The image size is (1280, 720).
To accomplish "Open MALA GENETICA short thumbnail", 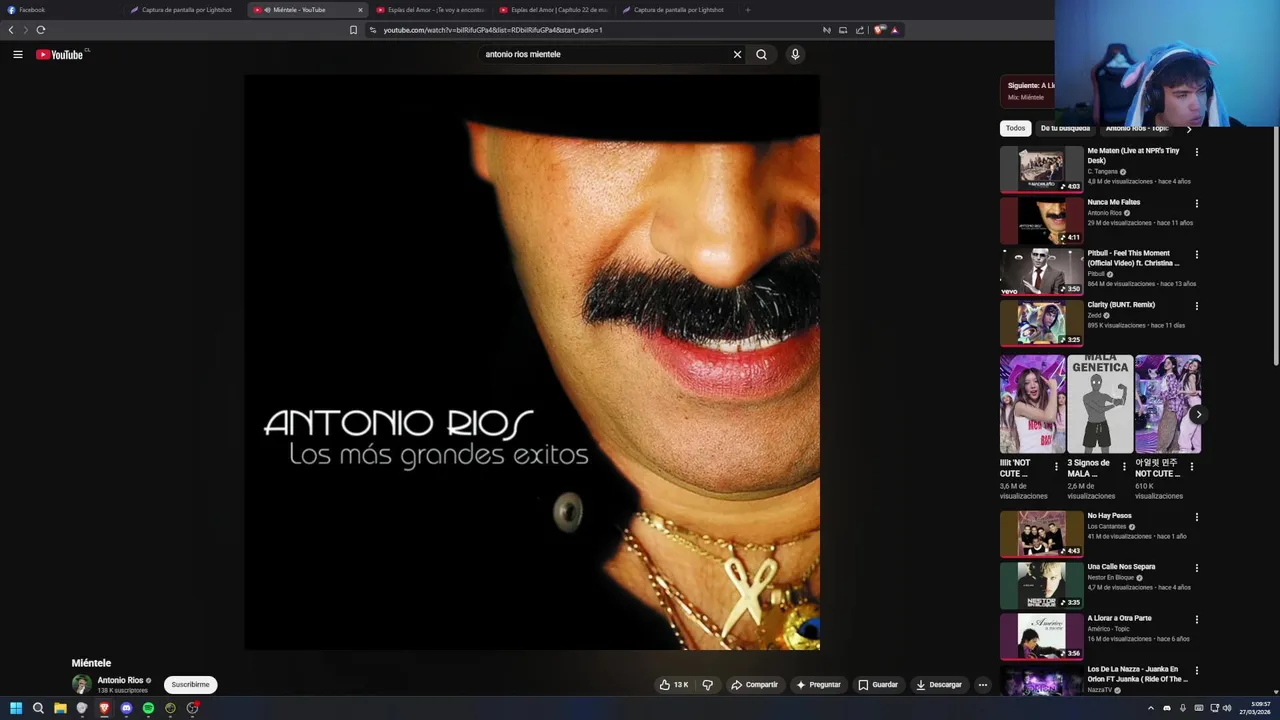I will coord(1100,404).
